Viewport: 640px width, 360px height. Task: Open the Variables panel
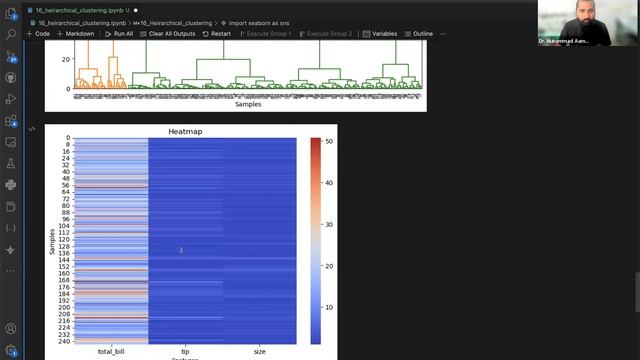click(380, 34)
